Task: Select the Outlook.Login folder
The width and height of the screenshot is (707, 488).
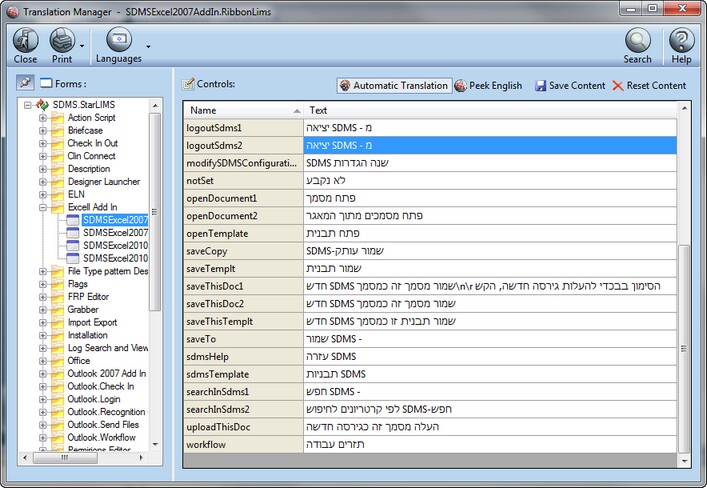Action: tap(94, 399)
